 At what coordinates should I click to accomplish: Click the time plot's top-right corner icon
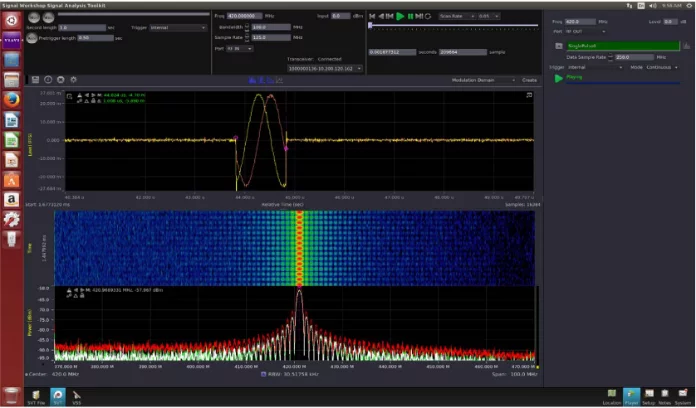pos(529,95)
